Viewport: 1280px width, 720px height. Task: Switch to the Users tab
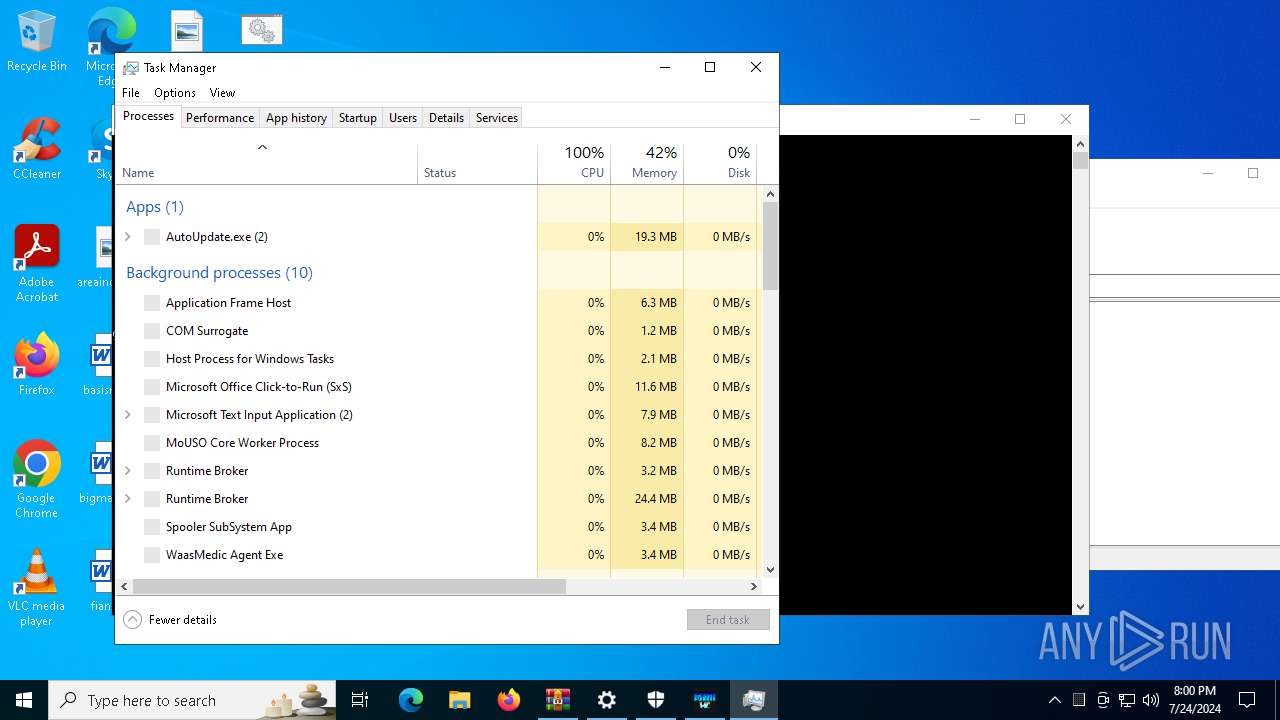pos(403,118)
